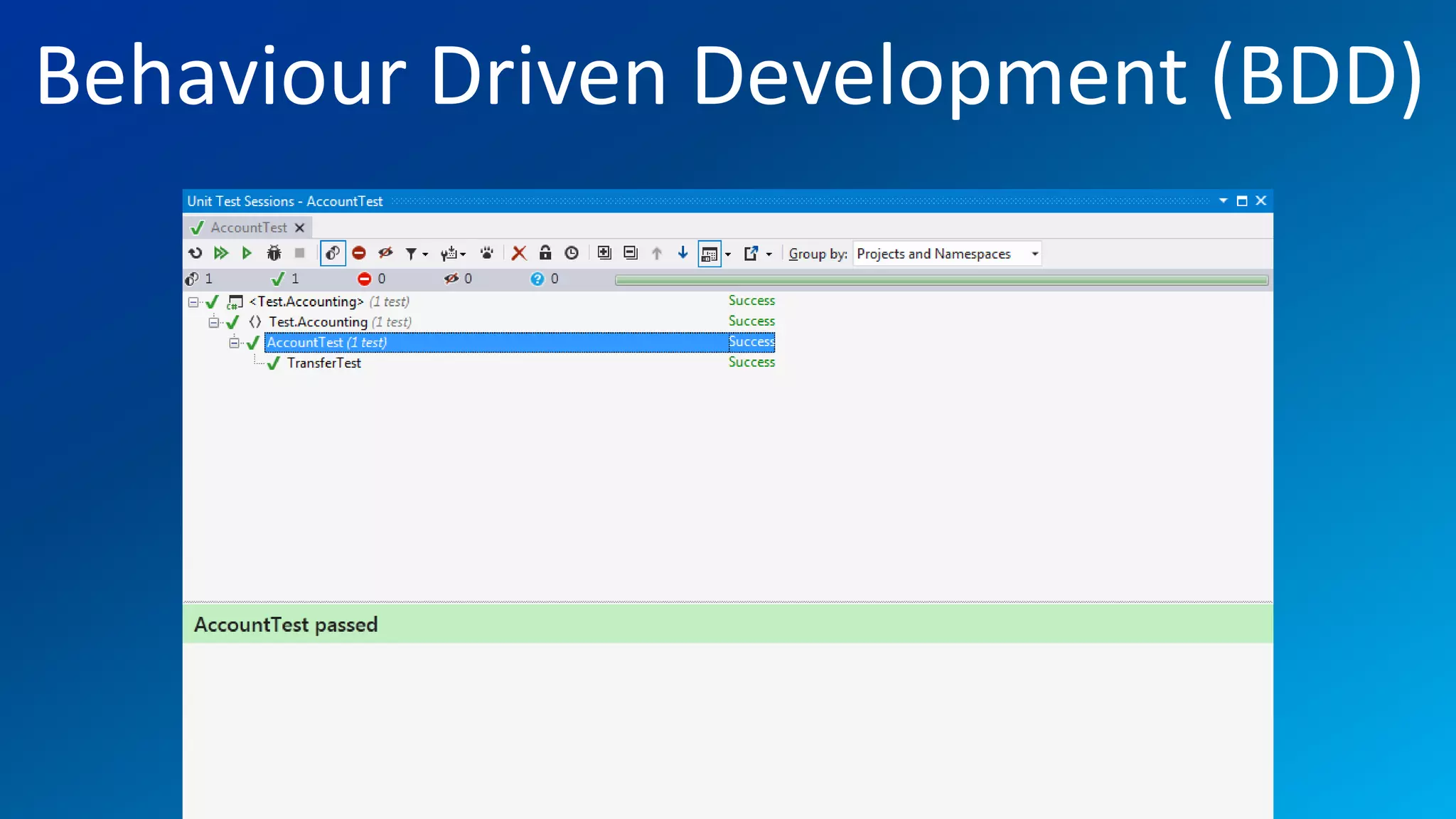Image resolution: width=1456 pixels, height=819 pixels.
Task: Toggle the show ignored tests crossed-eye filter
Action: pyautogui.click(x=385, y=253)
